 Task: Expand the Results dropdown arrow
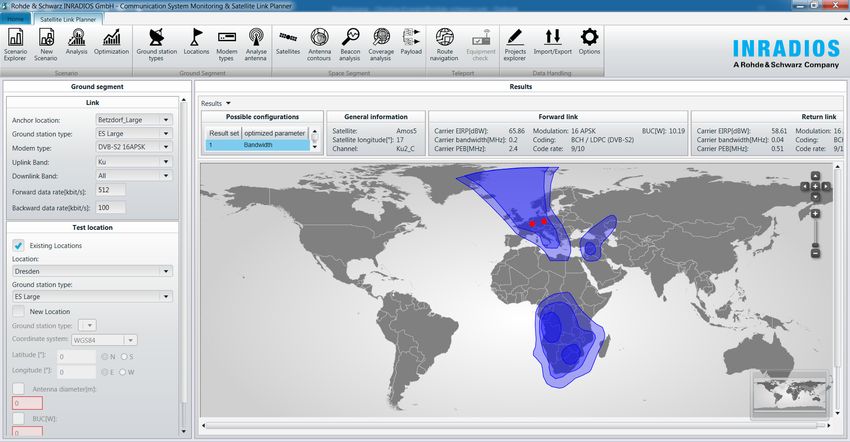tap(228, 103)
